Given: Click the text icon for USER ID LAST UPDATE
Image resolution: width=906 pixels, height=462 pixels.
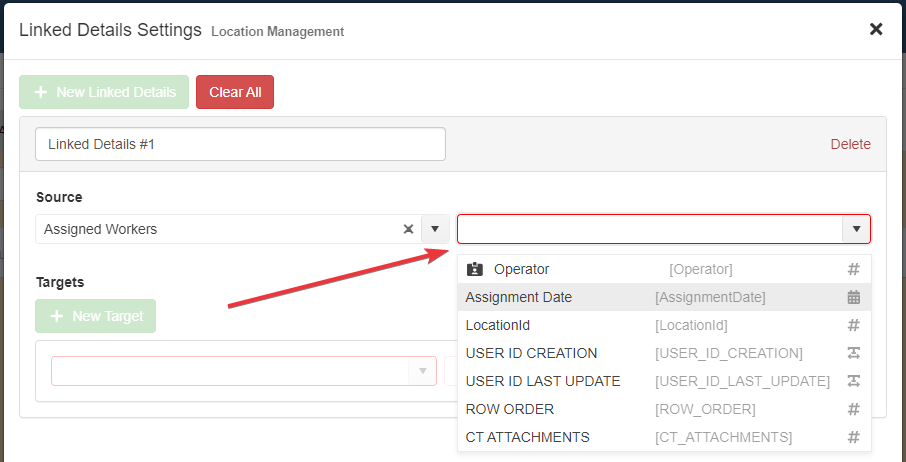Looking at the screenshot, I should [853, 381].
